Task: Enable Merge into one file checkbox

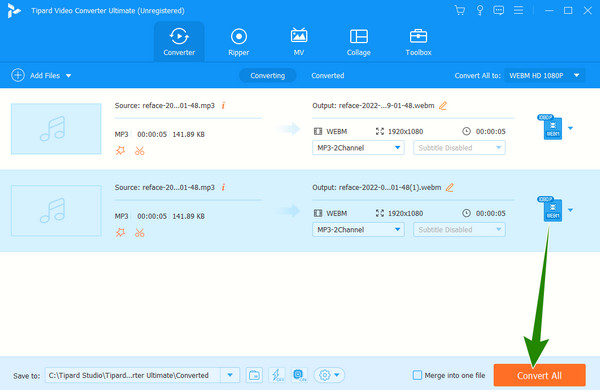Action: pos(417,375)
